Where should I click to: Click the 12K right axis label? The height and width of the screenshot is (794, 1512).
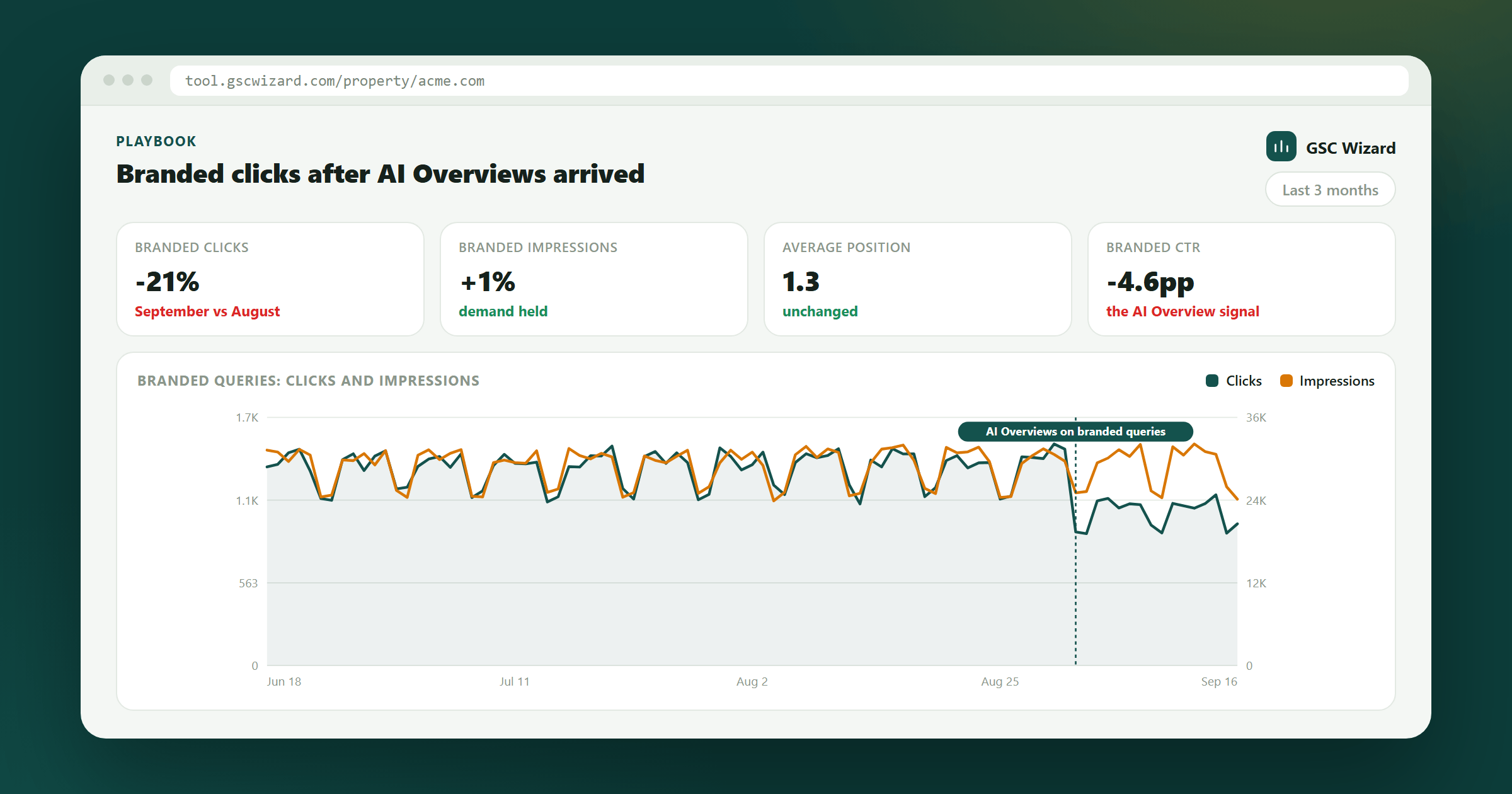[x=1256, y=584]
